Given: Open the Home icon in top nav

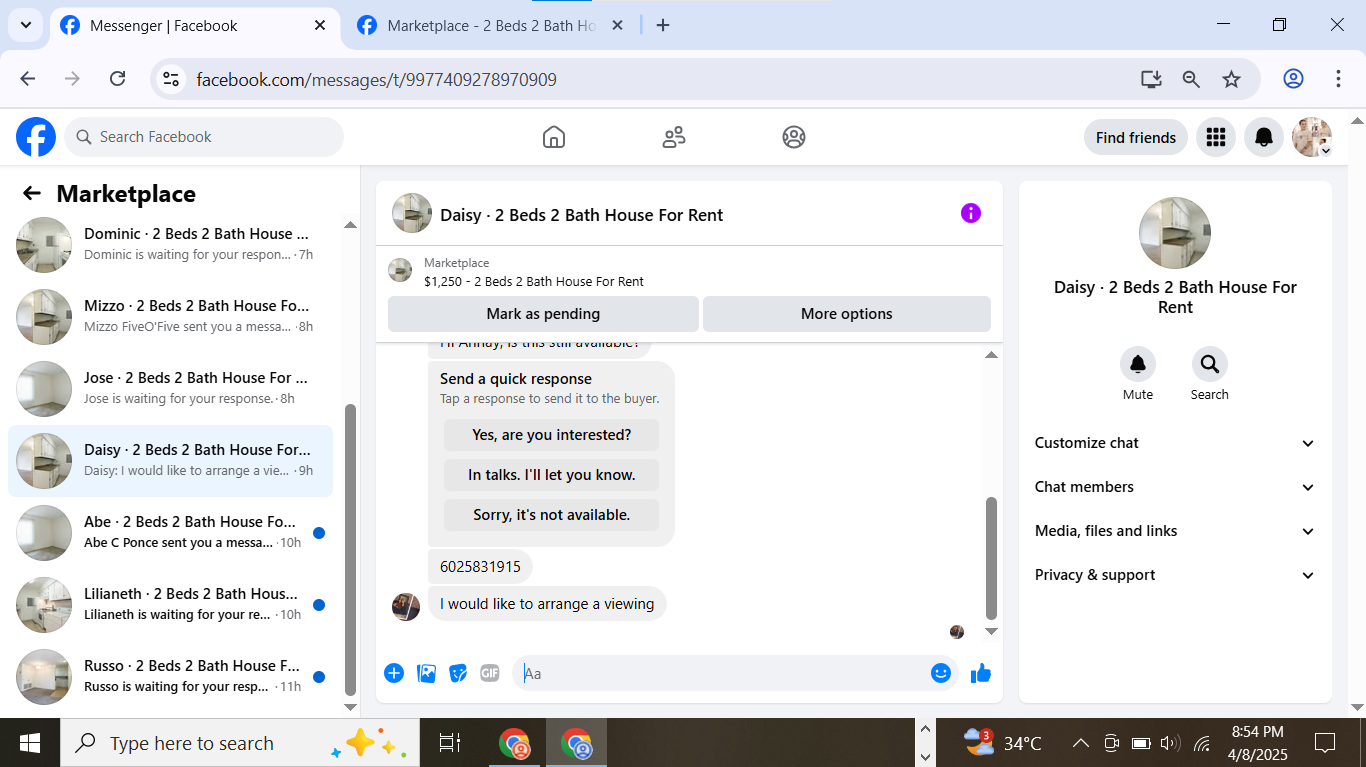Looking at the screenshot, I should [554, 137].
